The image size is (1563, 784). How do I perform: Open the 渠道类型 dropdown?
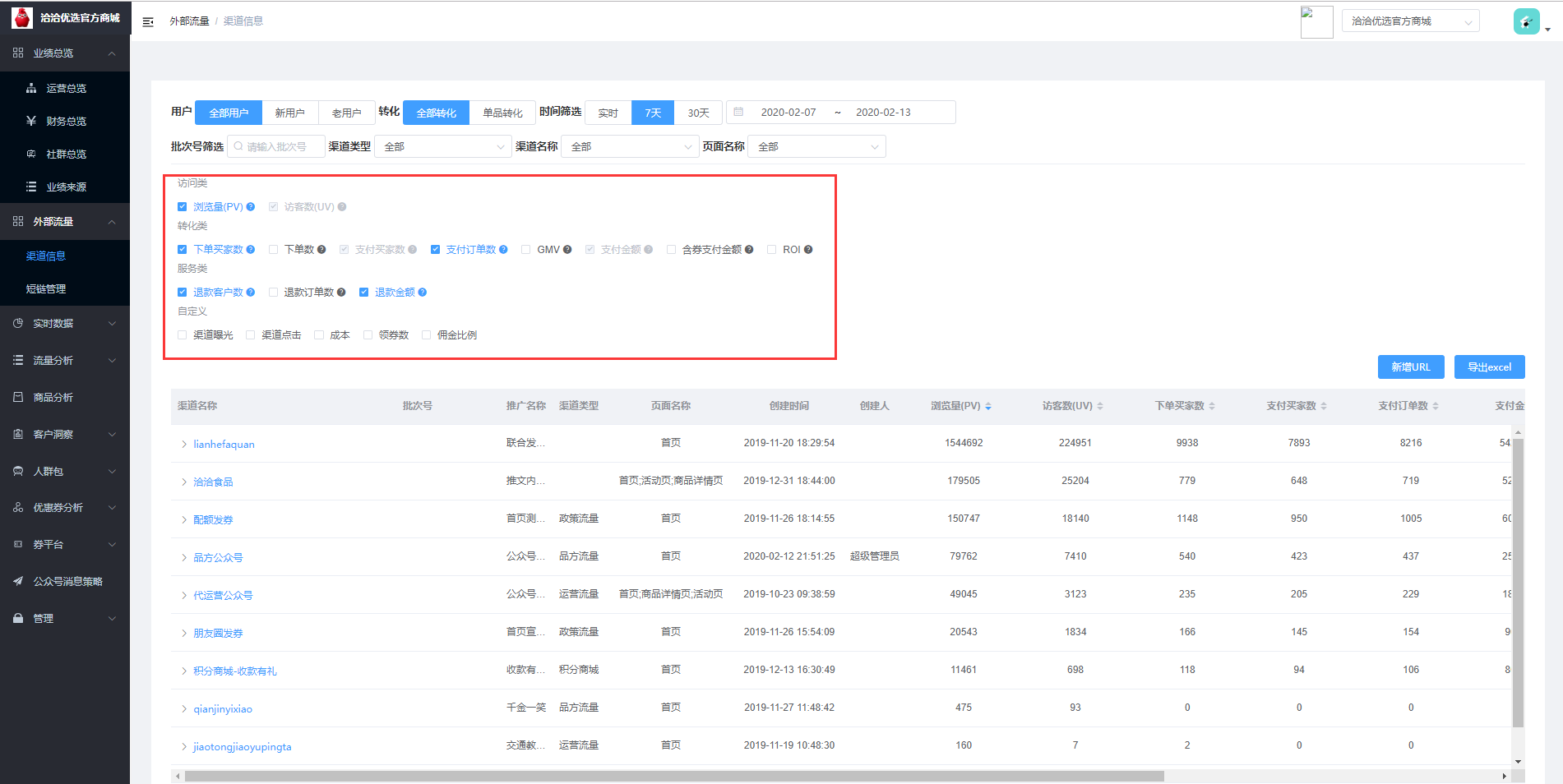443,147
